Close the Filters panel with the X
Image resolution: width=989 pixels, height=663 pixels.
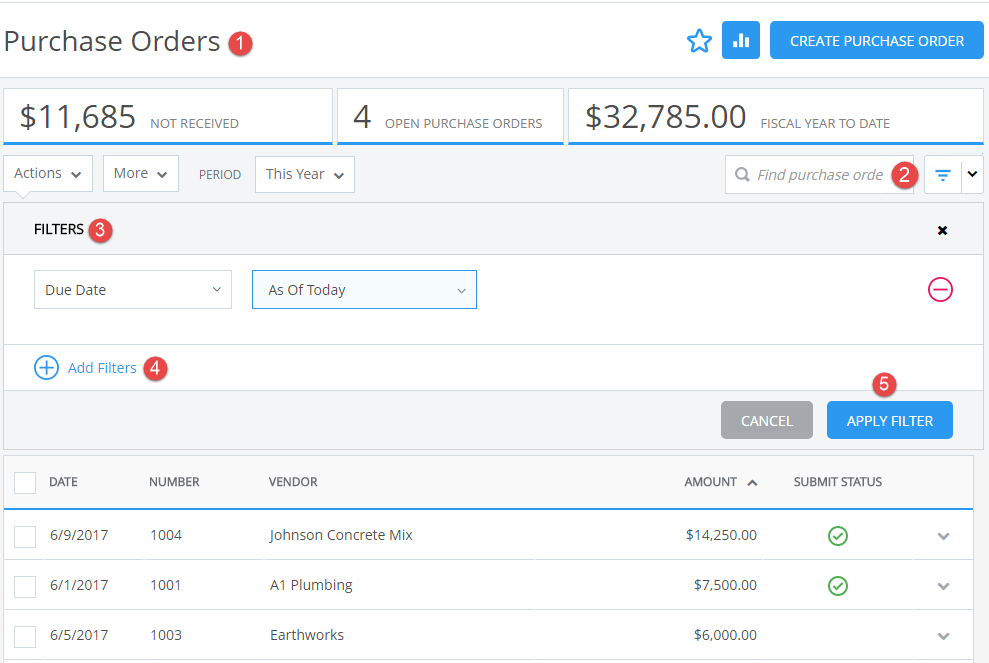[x=942, y=230]
